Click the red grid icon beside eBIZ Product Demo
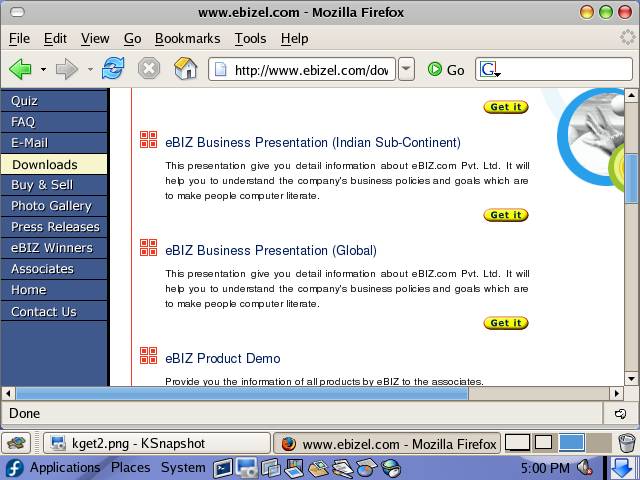Image resolution: width=640 pixels, height=480 pixels. pos(148,356)
